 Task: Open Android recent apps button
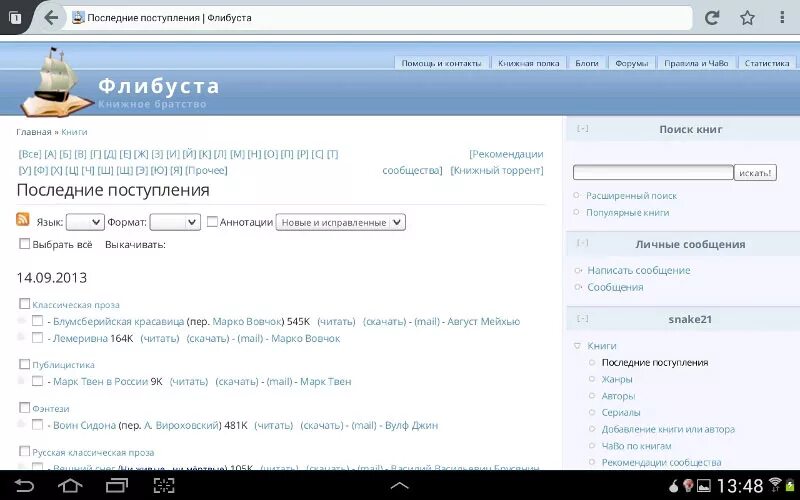pos(117,485)
